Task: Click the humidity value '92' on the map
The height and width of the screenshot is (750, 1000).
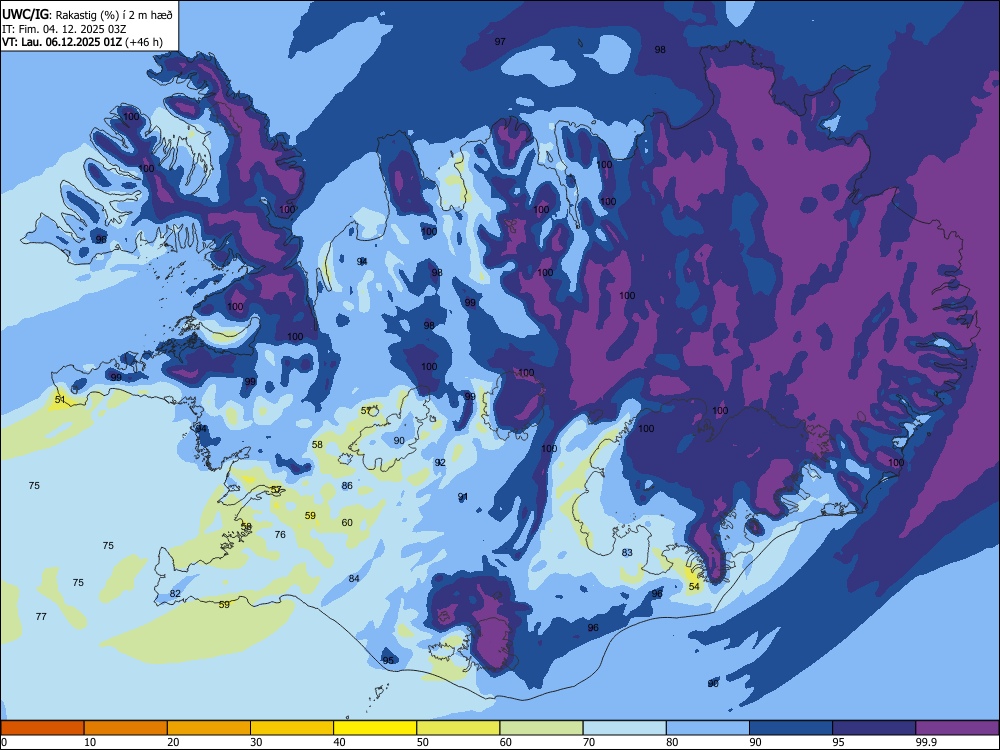Action: point(440,463)
